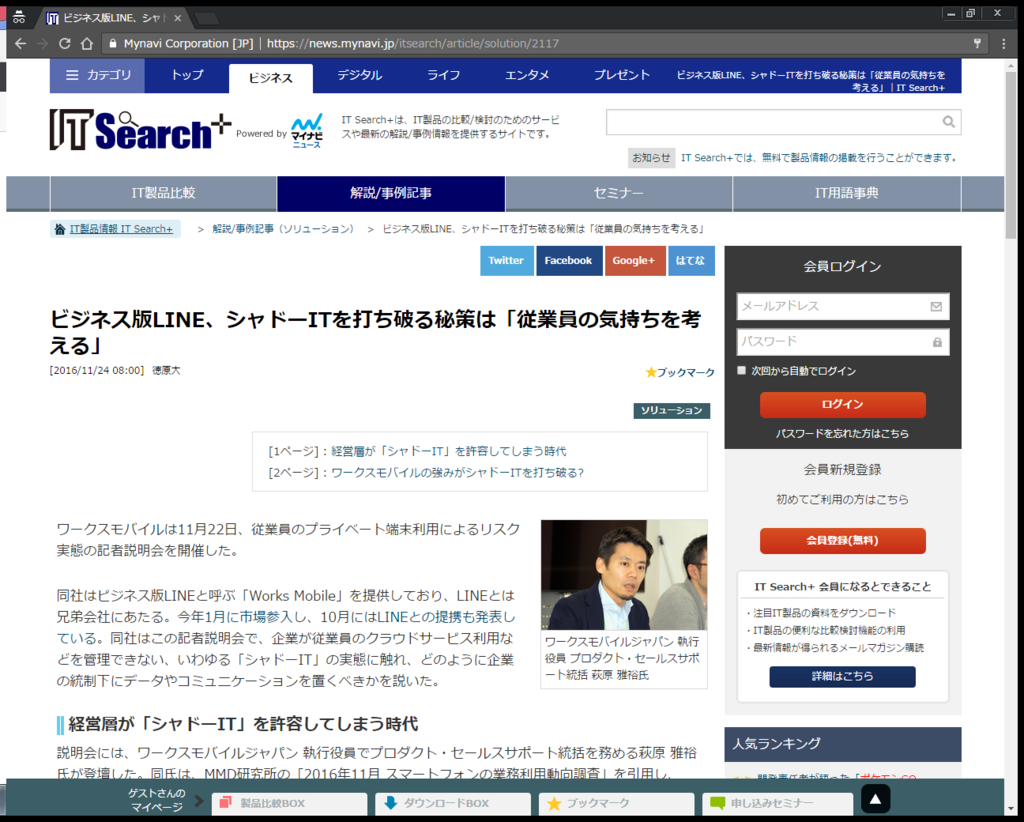Click the scroll-to-top arrow button
The height and width of the screenshot is (822, 1024).
875,798
